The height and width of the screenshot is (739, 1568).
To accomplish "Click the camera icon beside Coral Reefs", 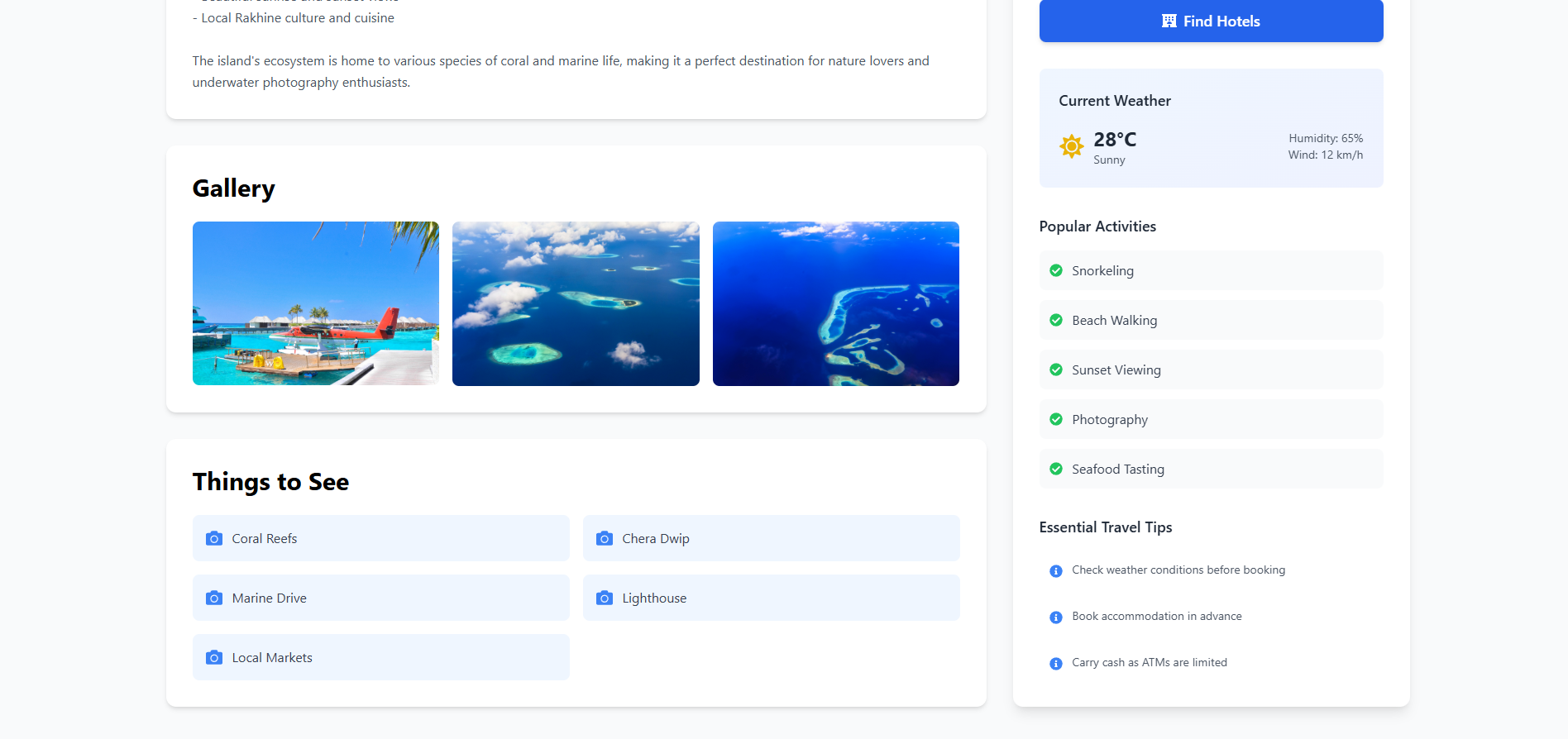I will point(214,538).
